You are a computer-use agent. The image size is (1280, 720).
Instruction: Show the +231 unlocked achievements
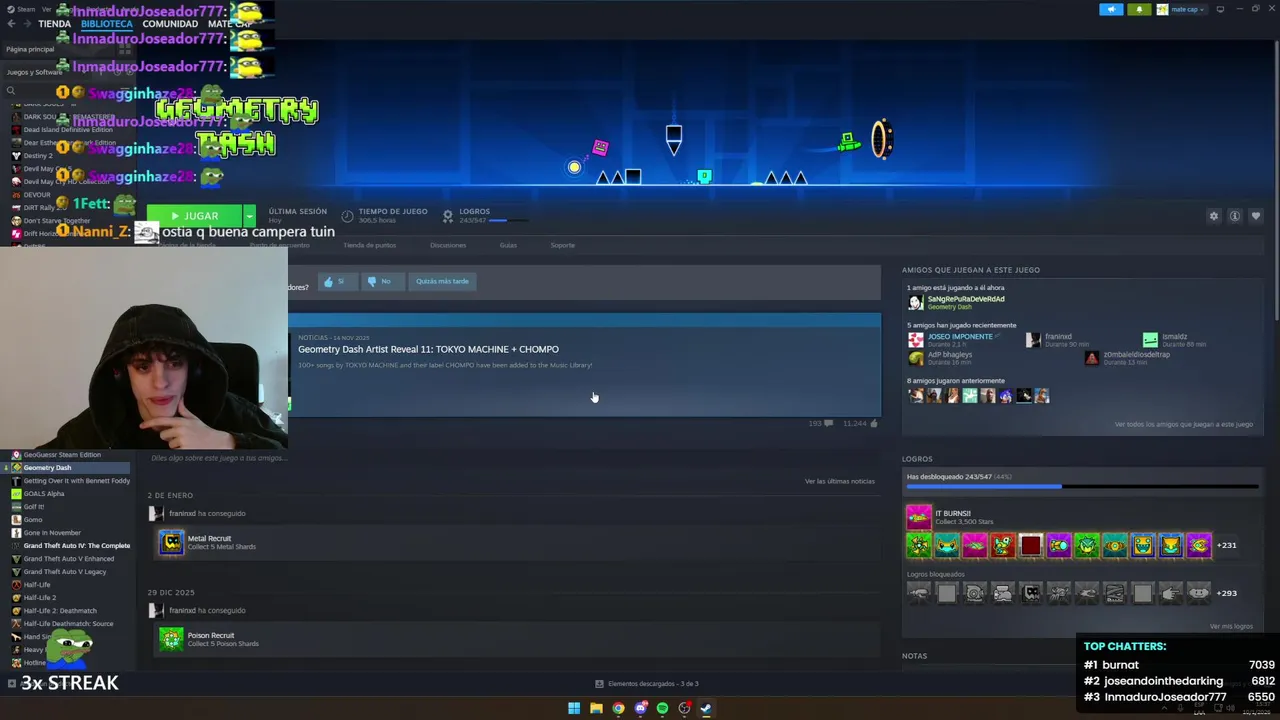coord(1227,545)
